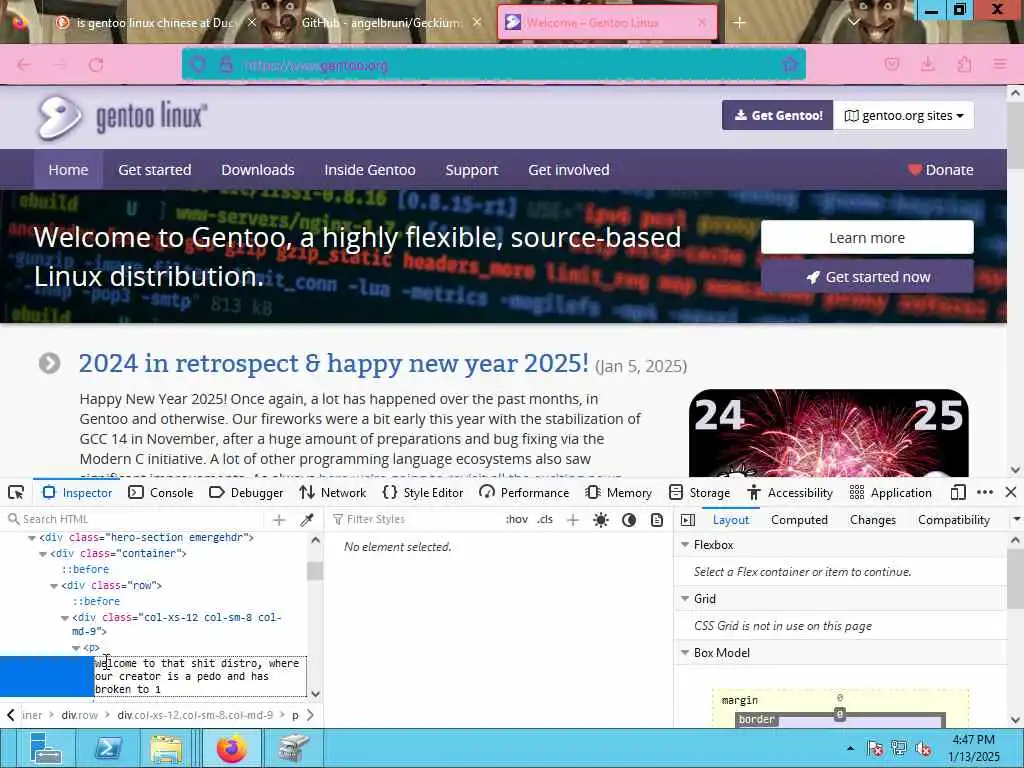Screen dimensions: 1024x768
Task: Open the list all tabs dropdown
Action: [x=853, y=22]
